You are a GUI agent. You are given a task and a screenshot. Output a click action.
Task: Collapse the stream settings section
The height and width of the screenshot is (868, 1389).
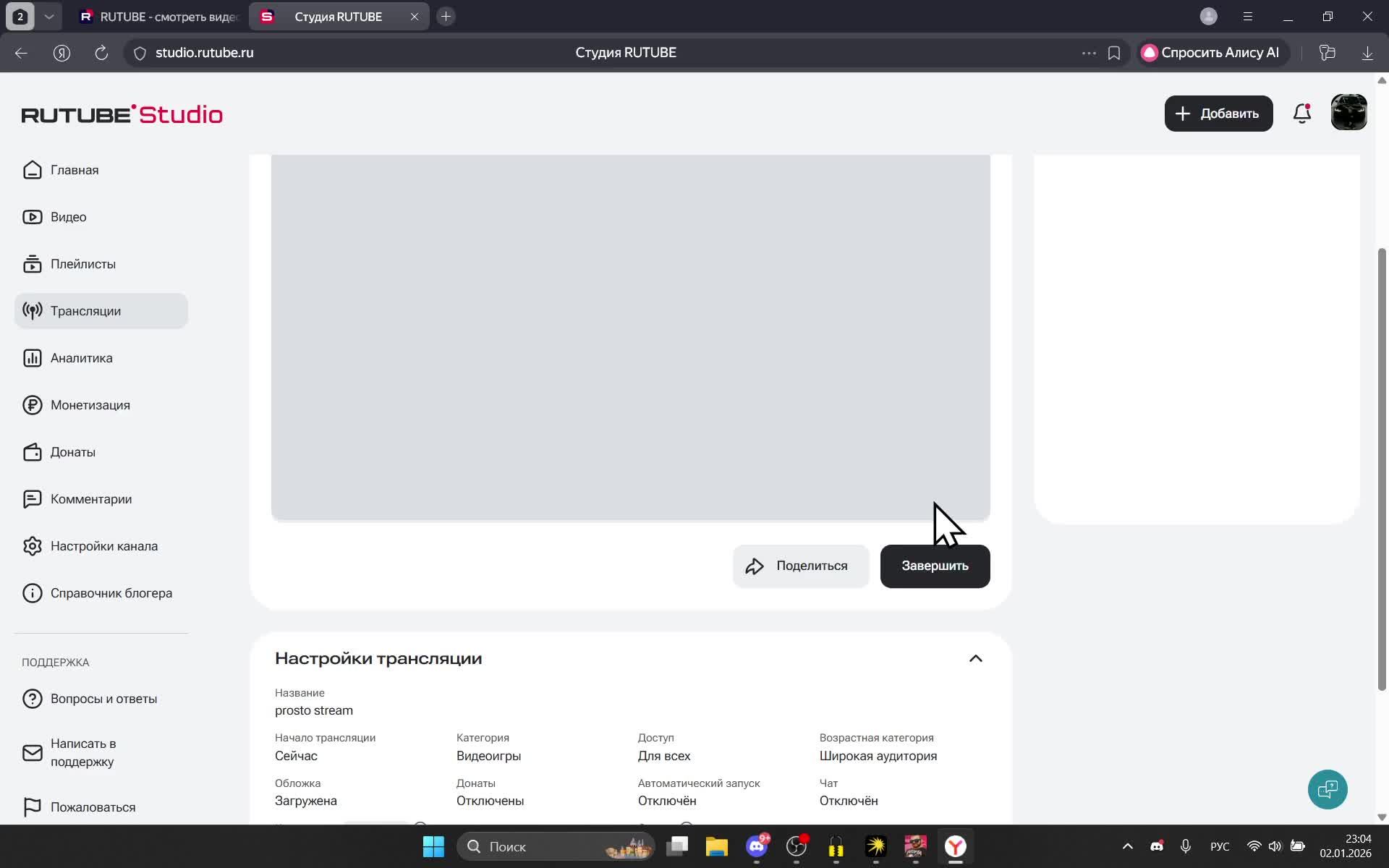(975, 658)
